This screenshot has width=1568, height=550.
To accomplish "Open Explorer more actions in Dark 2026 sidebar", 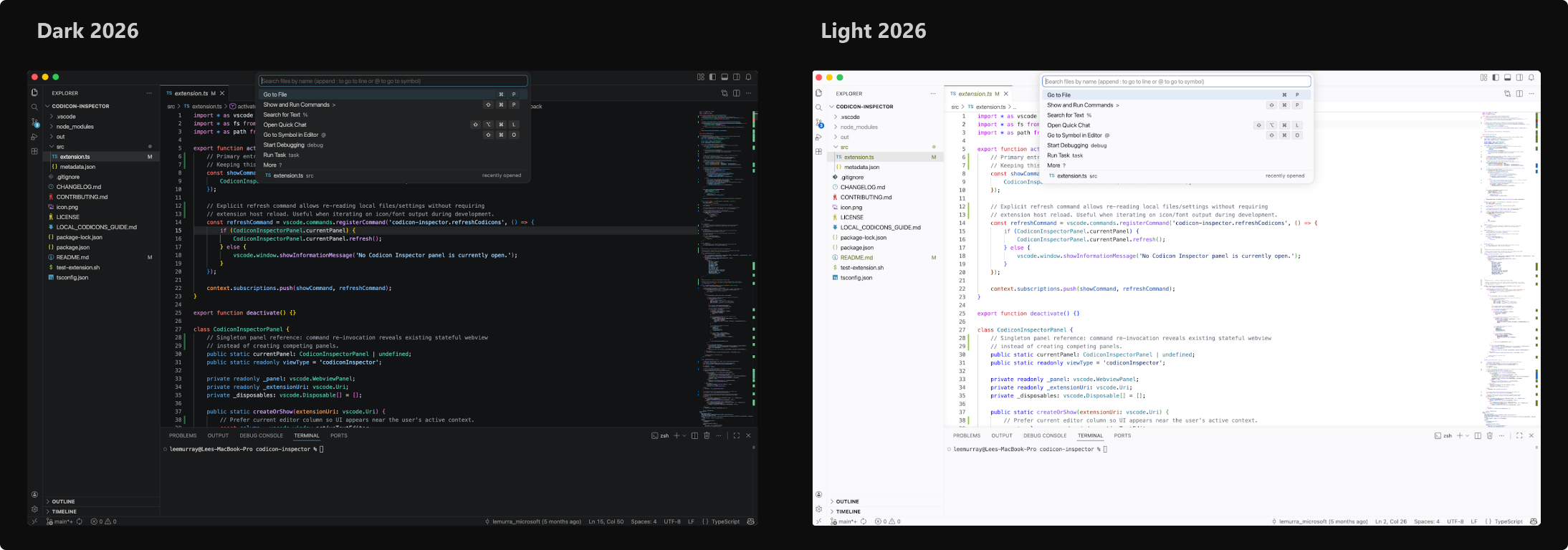I will click(149, 93).
